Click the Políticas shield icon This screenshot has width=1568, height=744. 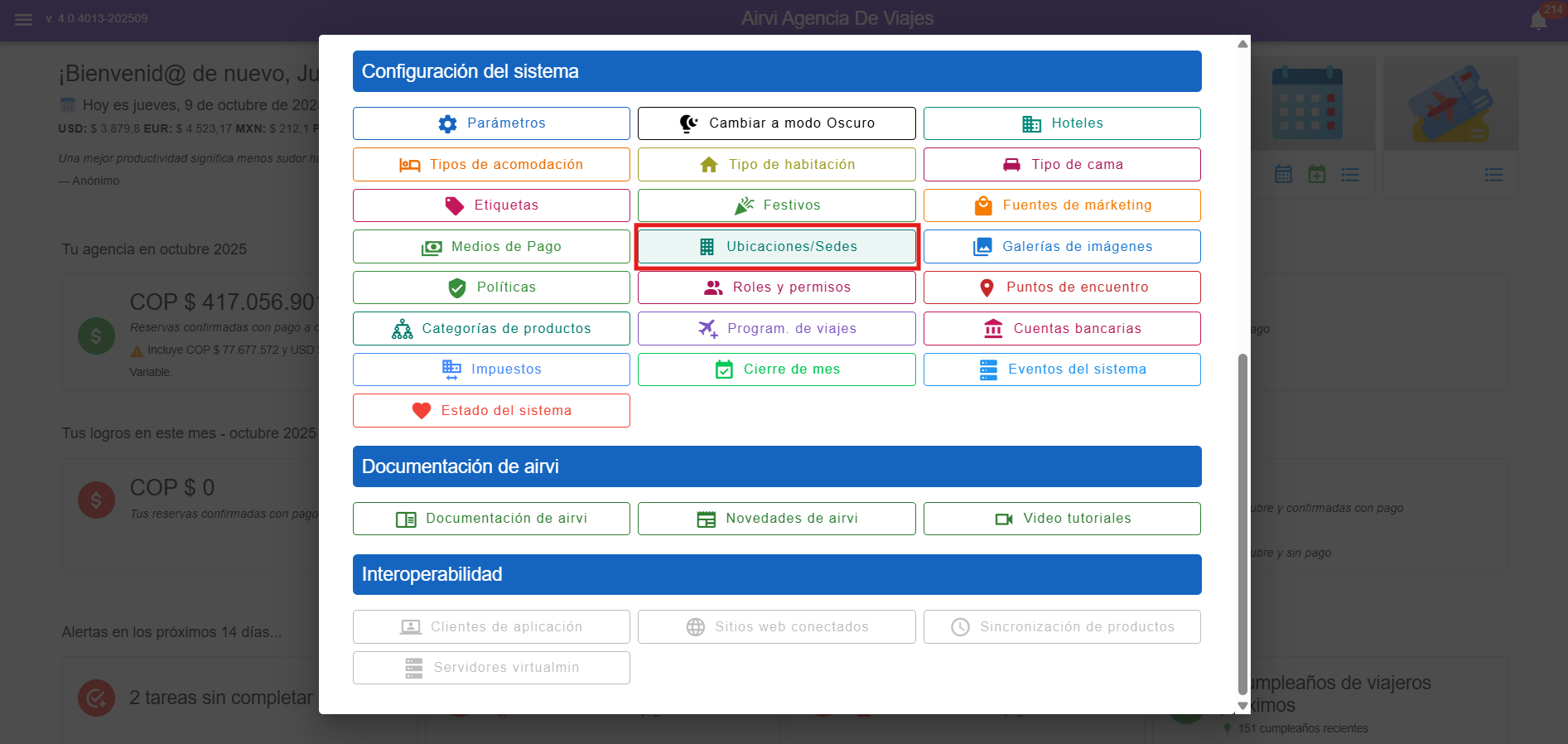click(x=456, y=287)
